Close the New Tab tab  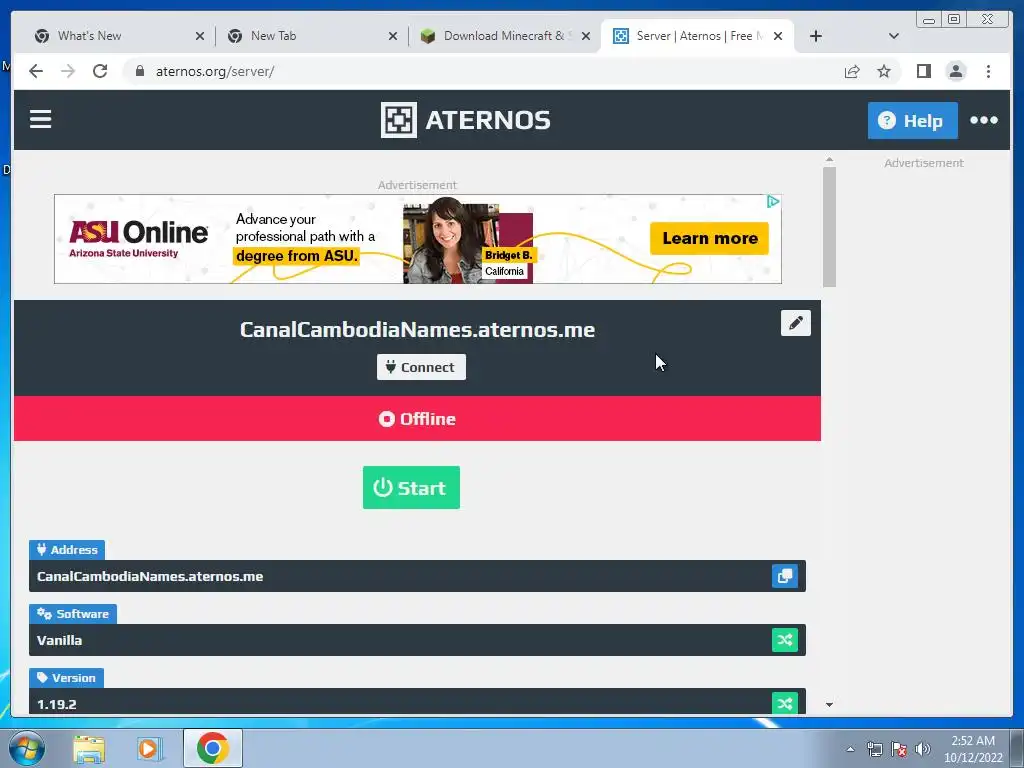[x=392, y=36]
